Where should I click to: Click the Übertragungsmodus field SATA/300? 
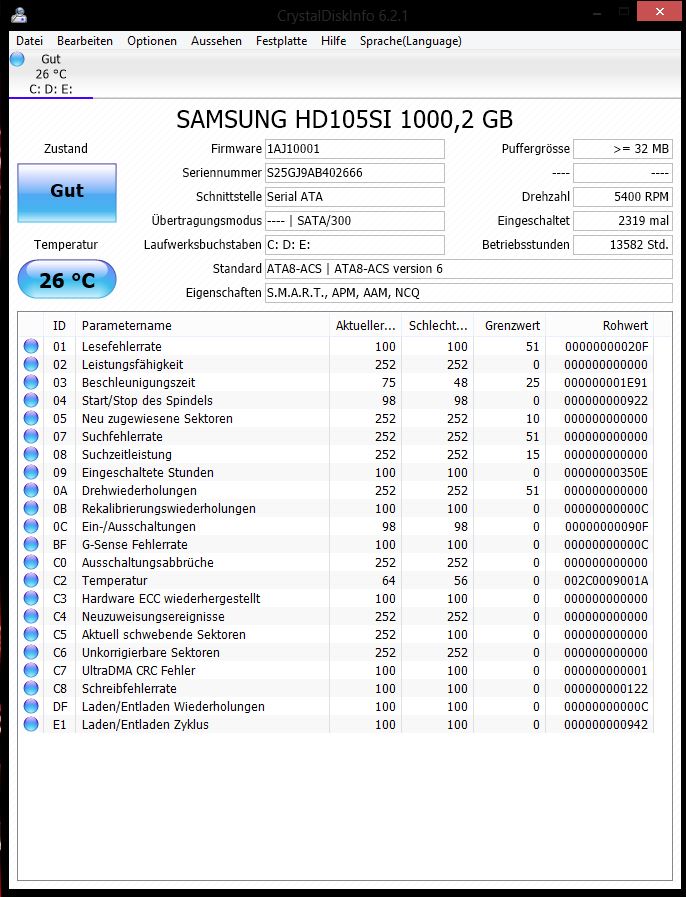point(355,221)
